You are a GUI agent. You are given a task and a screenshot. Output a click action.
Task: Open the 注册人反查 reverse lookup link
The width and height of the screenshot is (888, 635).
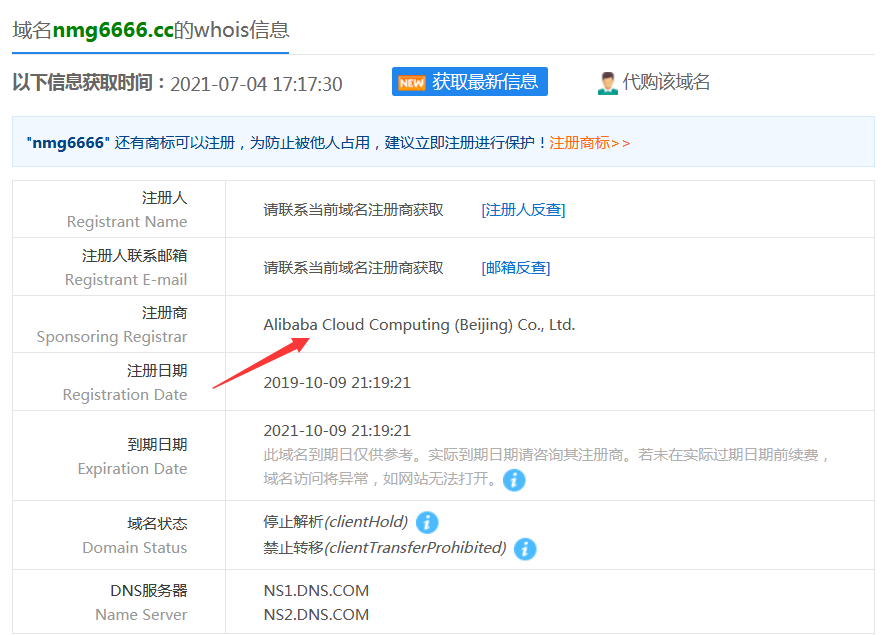pyautogui.click(x=523, y=210)
